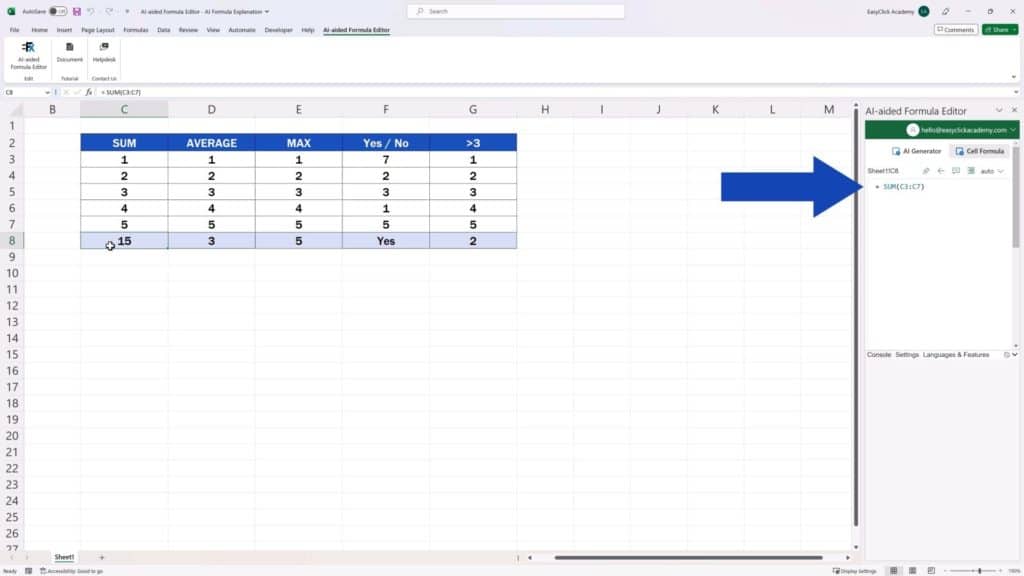Switch to the Developer ribbon tab
The image size is (1024, 576).
278,30
